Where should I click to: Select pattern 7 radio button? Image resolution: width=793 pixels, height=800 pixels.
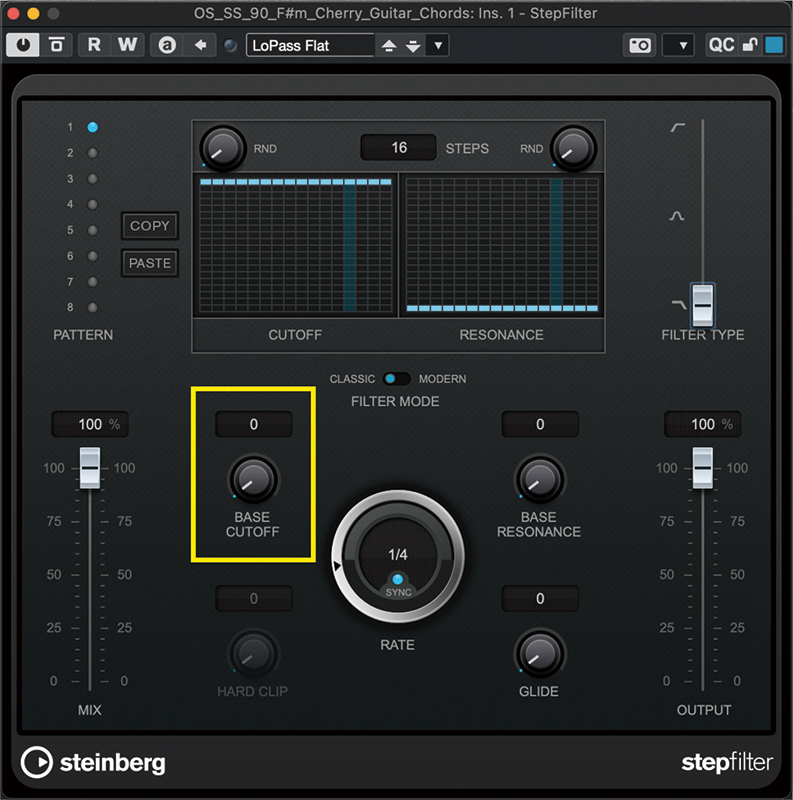92,282
